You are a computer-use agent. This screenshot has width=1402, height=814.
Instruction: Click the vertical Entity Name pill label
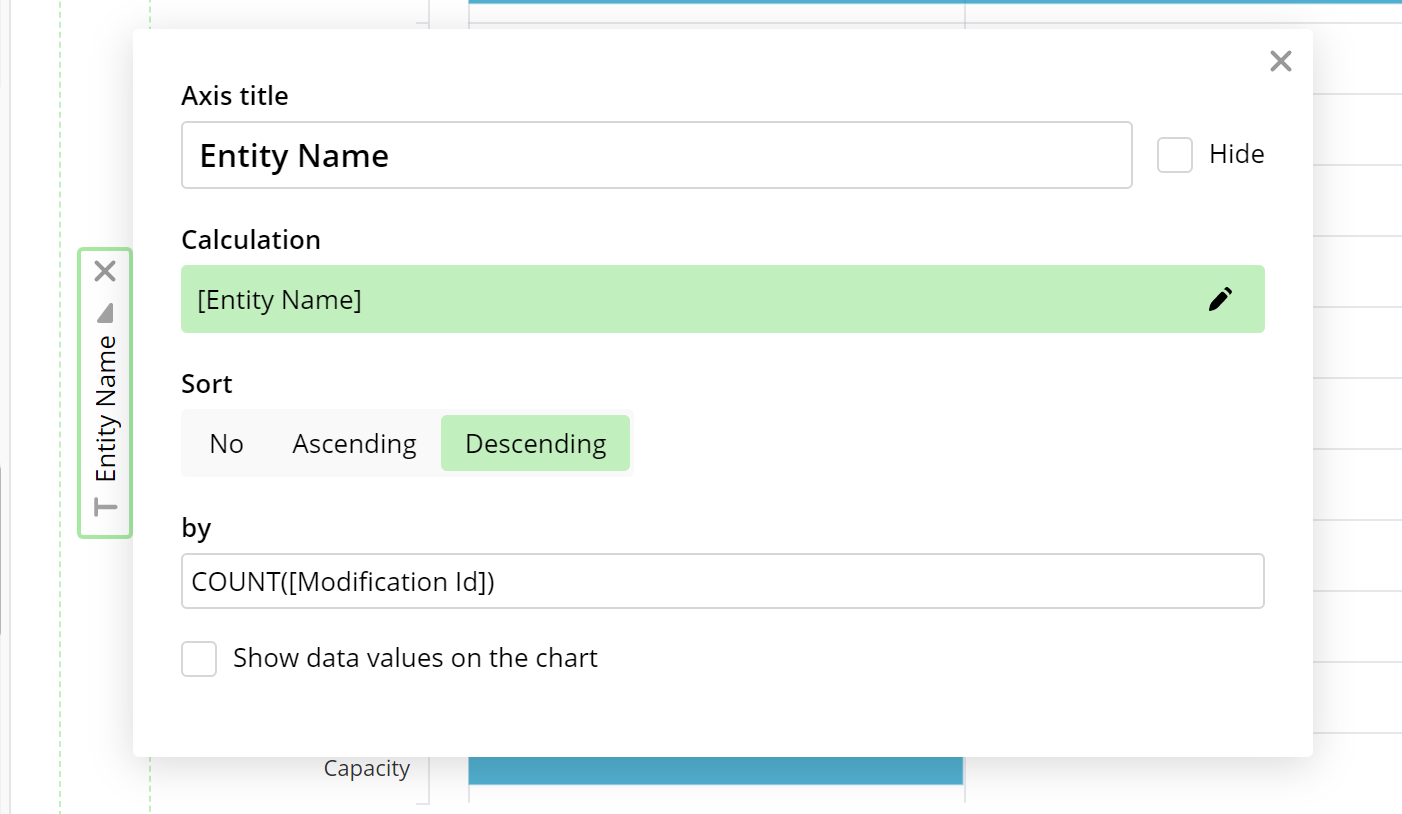point(106,408)
